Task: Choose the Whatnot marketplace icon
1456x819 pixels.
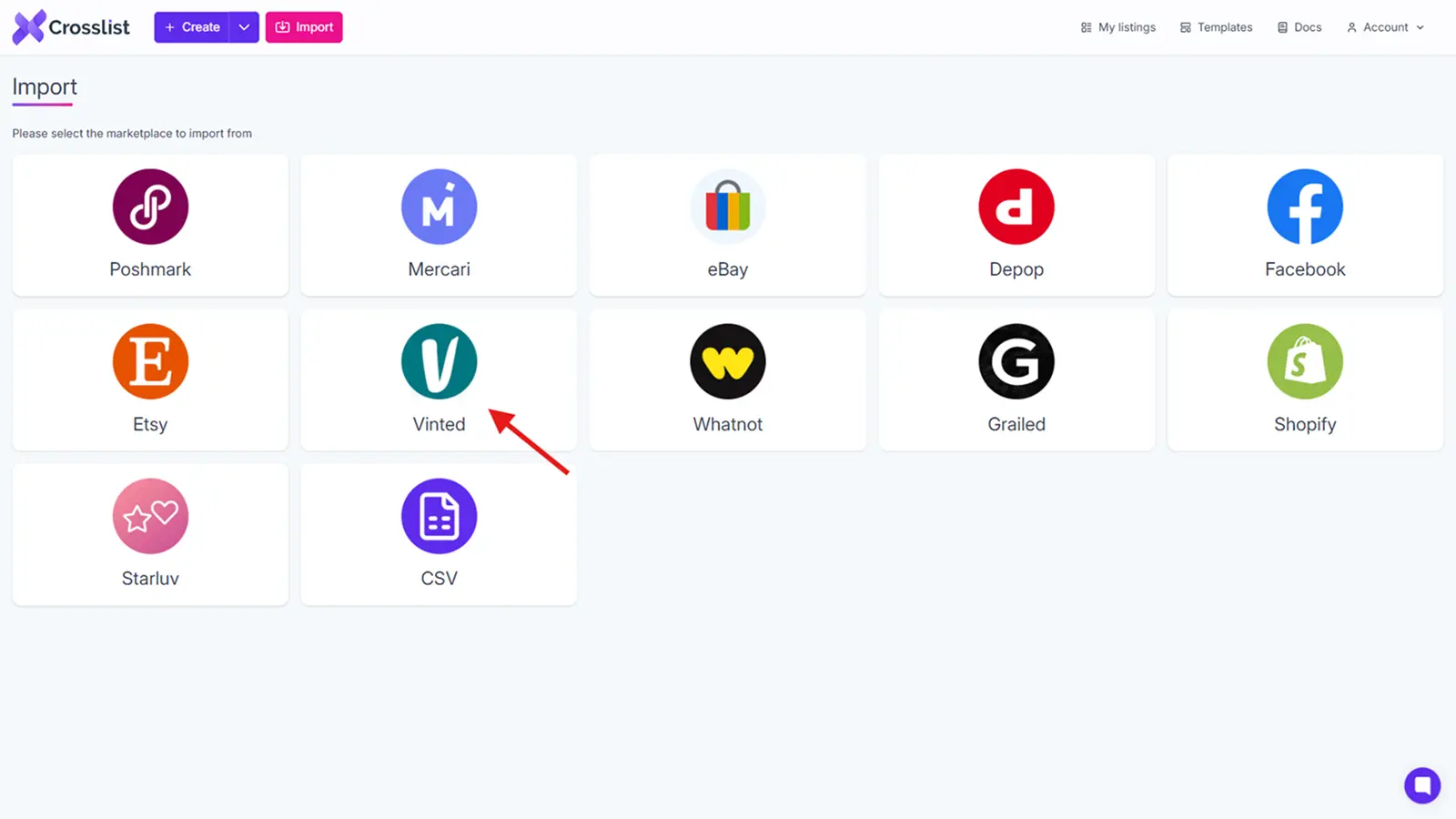Action: (x=727, y=361)
